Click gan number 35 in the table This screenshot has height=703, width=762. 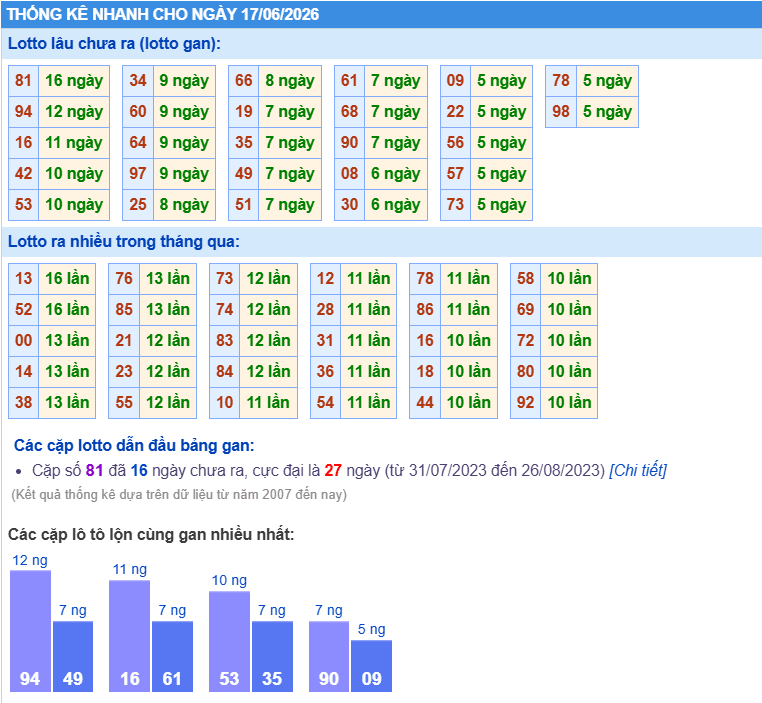tap(244, 143)
